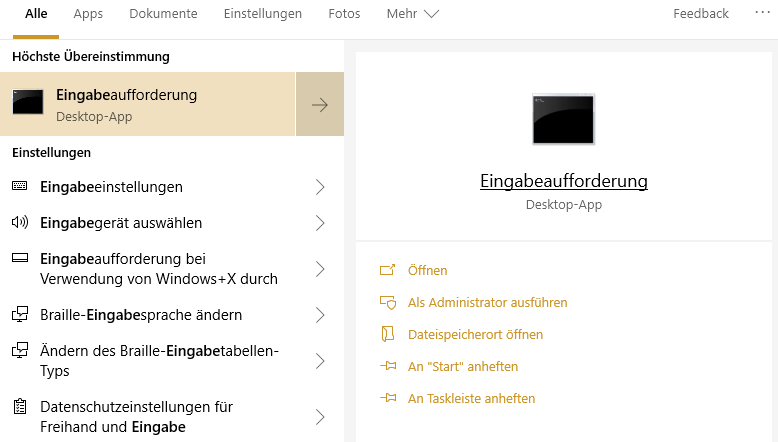The width and height of the screenshot is (778, 442).
Task: Click the clipboard icon for Datenschutzeinstellungen
Action: pos(20,406)
